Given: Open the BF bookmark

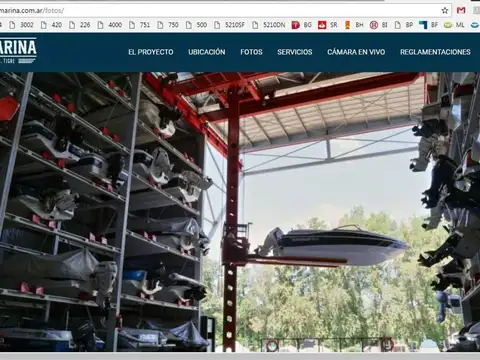Looking at the screenshot, I should (429, 25).
